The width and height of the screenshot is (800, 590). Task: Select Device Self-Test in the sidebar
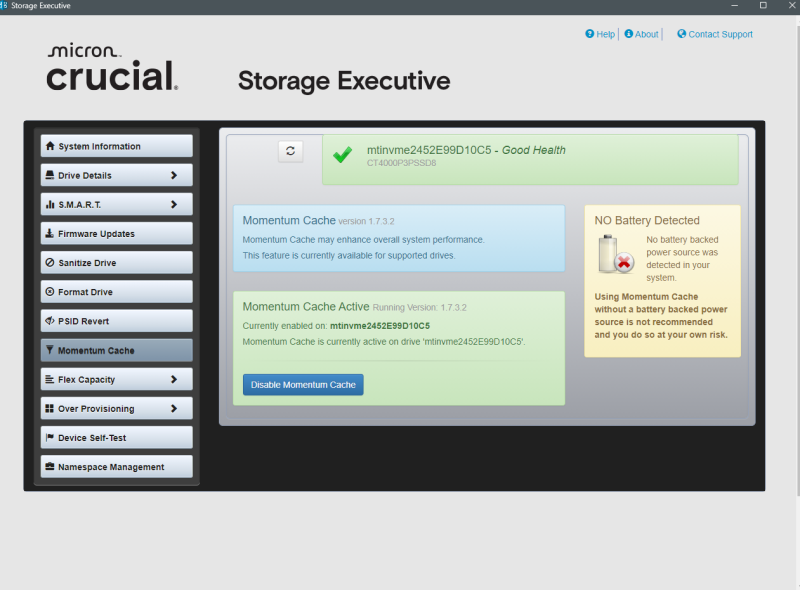point(117,437)
